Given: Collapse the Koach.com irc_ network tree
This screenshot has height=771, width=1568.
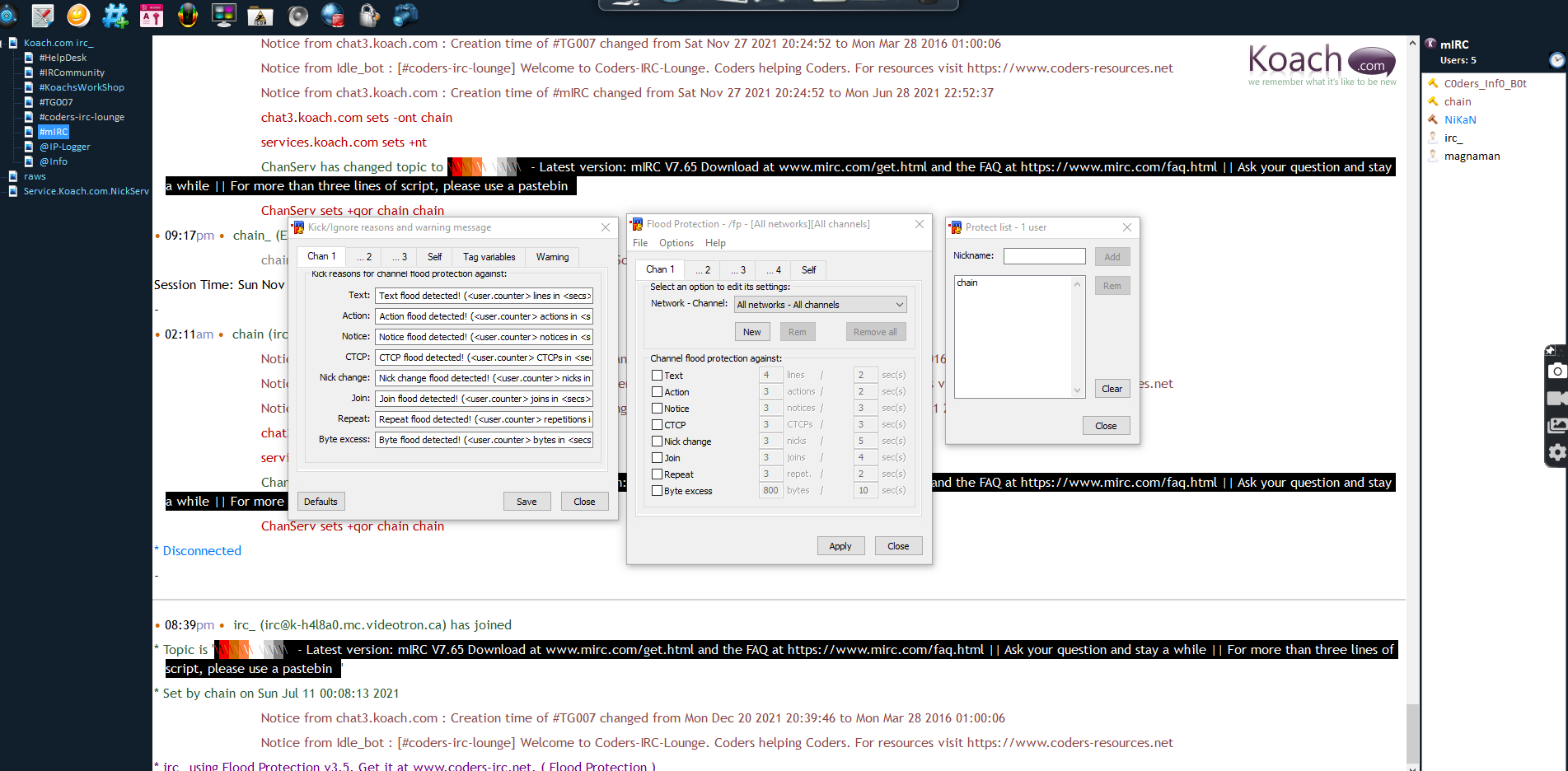Looking at the screenshot, I should [x=2, y=43].
